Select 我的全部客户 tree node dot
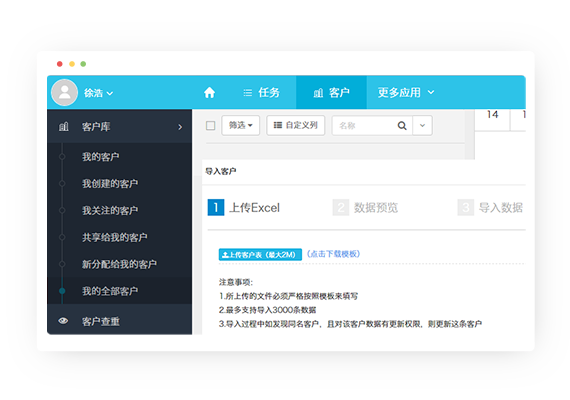The image size is (570, 400). (x=62, y=291)
